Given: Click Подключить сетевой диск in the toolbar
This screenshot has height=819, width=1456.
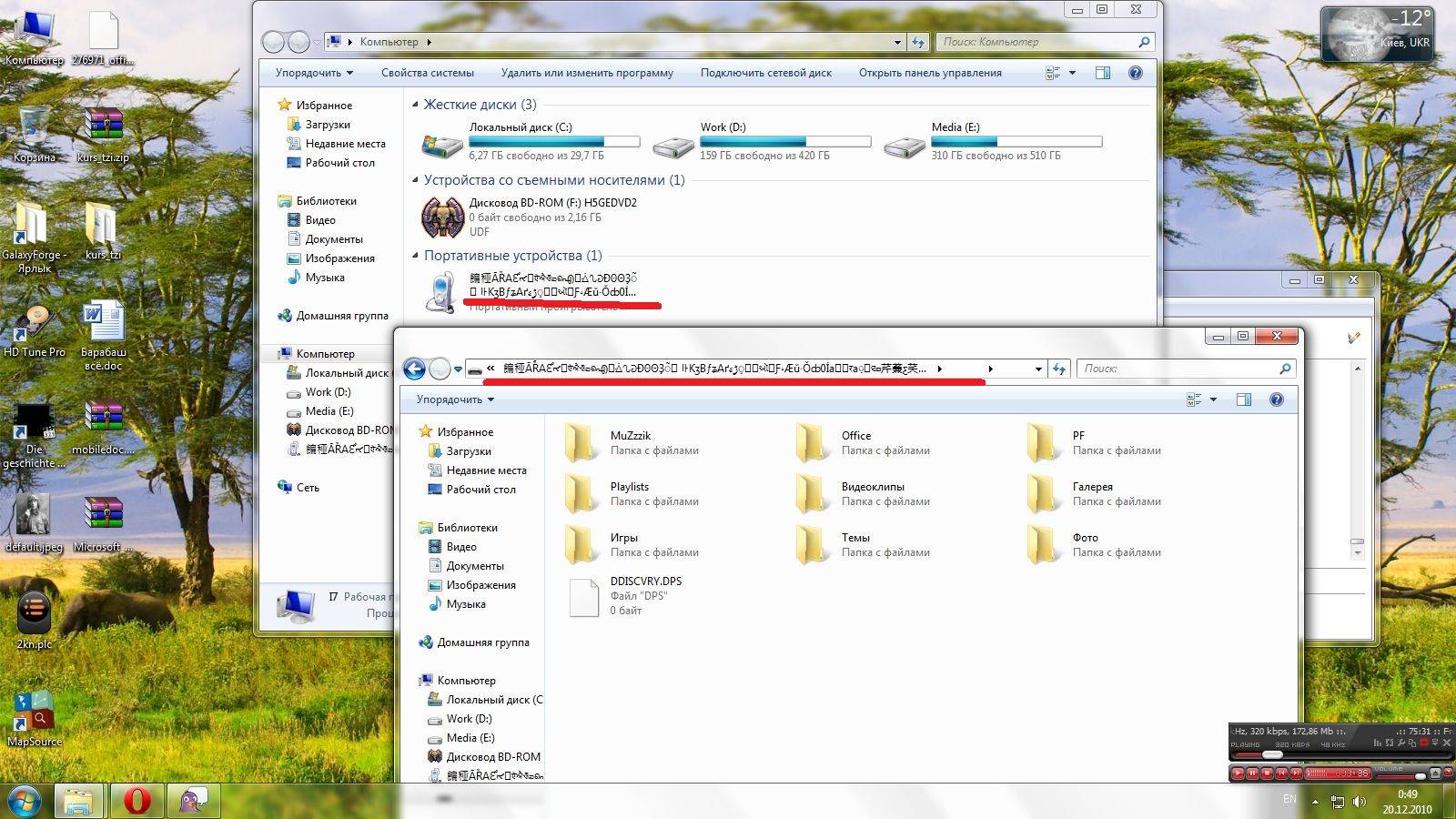Looking at the screenshot, I should coord(765,73).
